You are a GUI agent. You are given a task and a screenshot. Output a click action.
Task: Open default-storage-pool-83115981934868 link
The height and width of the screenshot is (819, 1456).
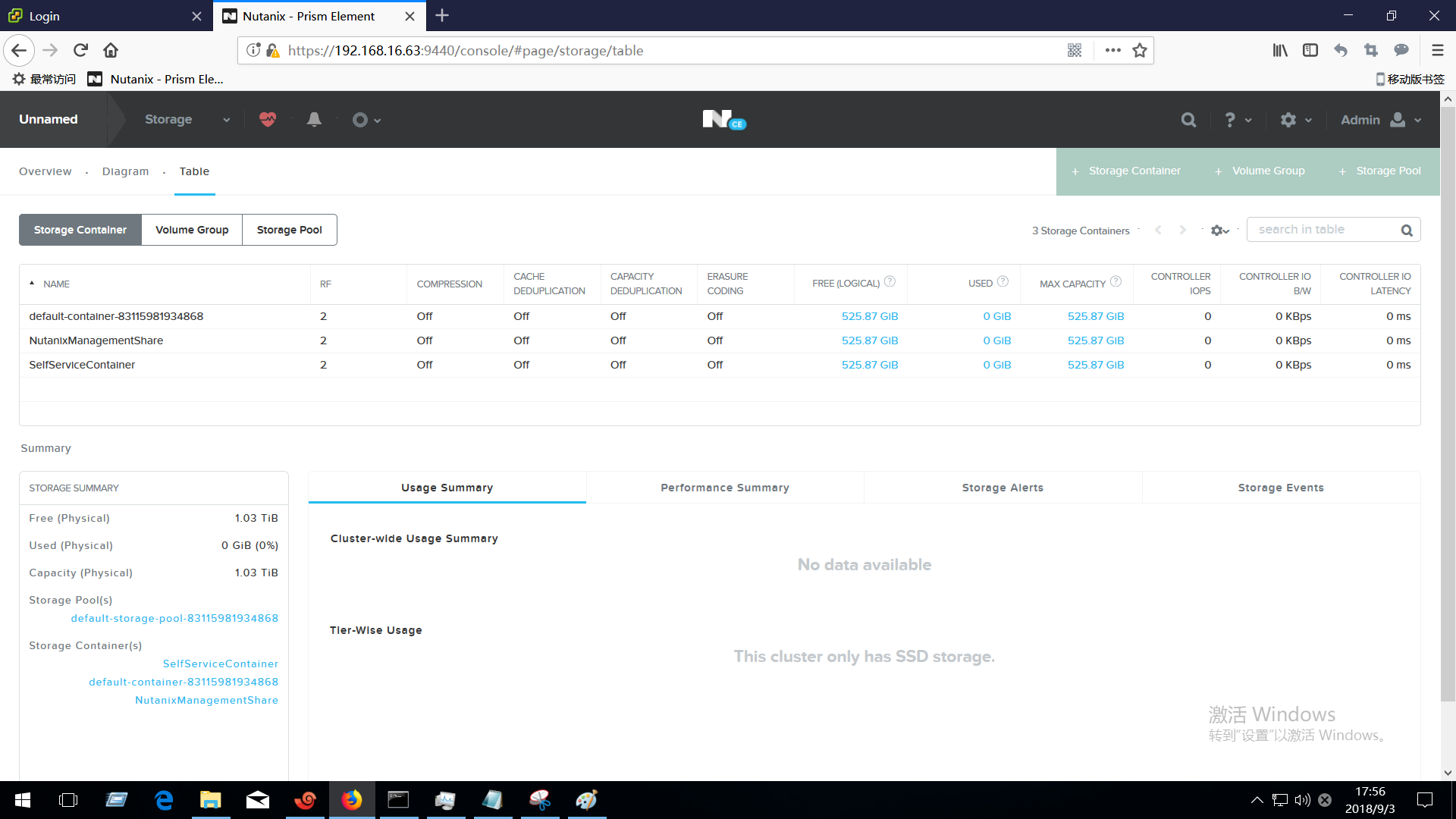(174, 618)
